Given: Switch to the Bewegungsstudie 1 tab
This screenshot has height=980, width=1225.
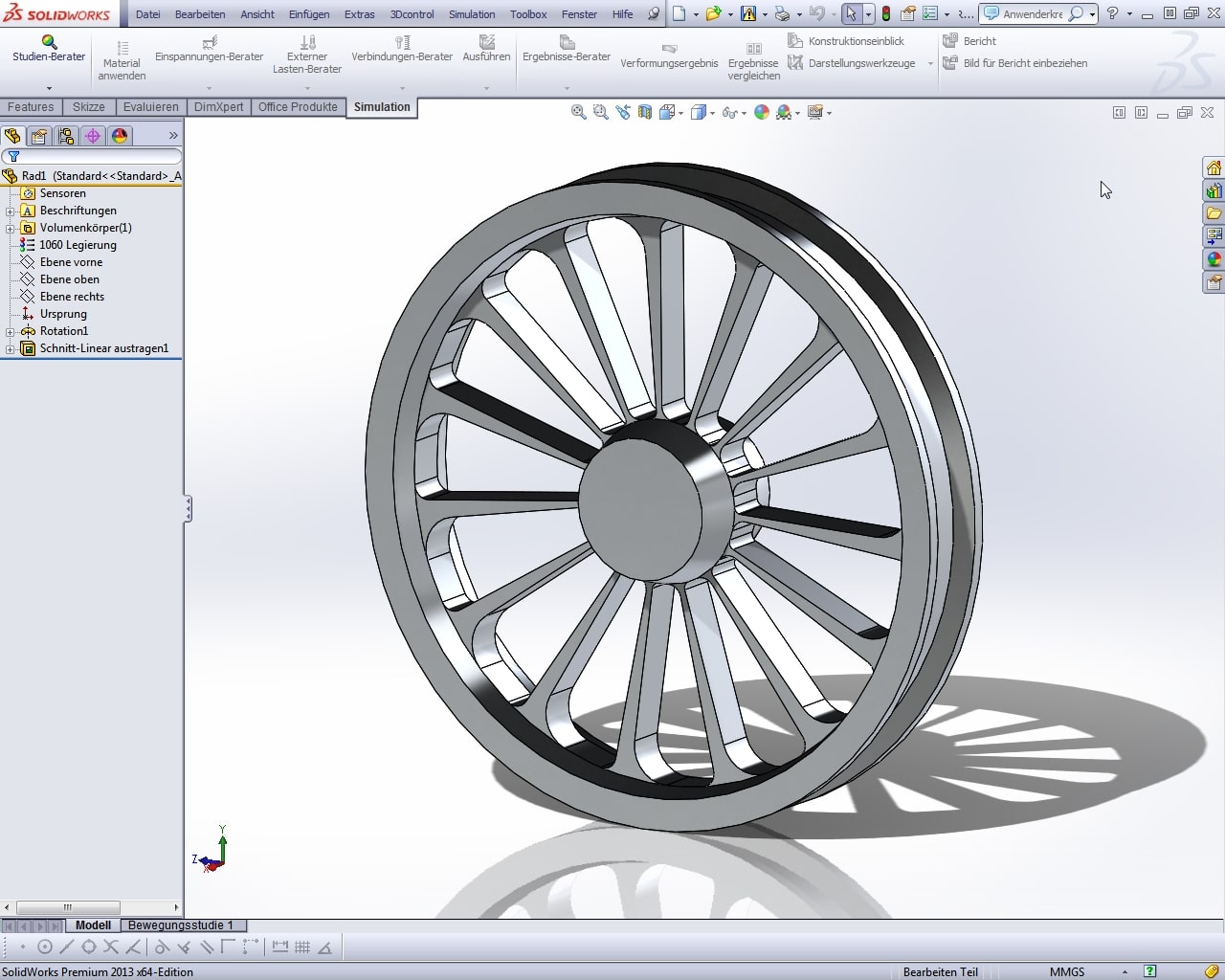Looking at the screenshot, I should coord(181,925).
